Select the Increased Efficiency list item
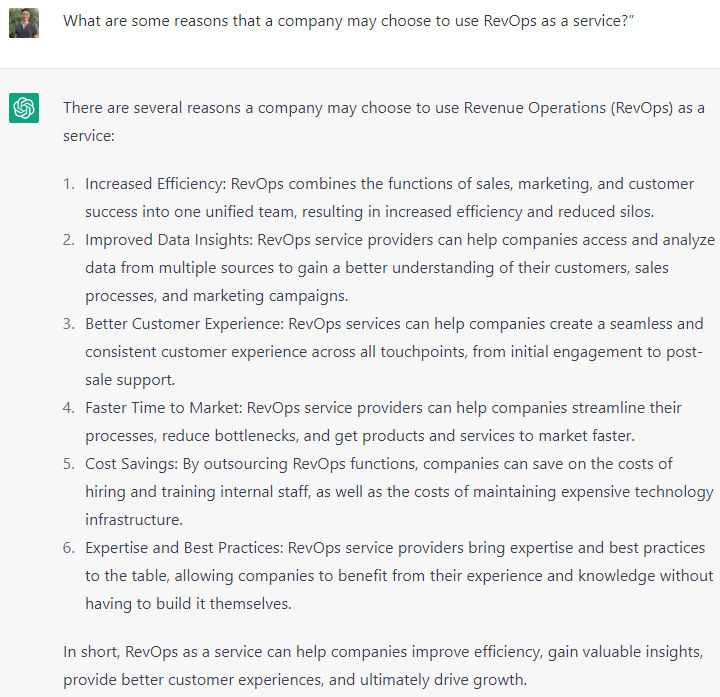The height and width of the screenshot is (697, 720). [x=389, y=198]
